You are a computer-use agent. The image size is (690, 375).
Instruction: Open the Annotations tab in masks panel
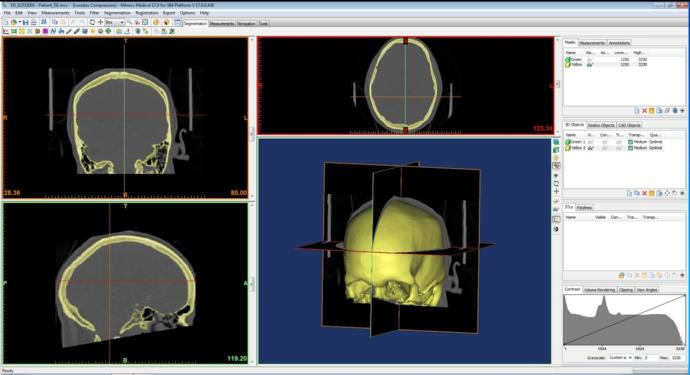pyautogui.click(x=620, y=43)
